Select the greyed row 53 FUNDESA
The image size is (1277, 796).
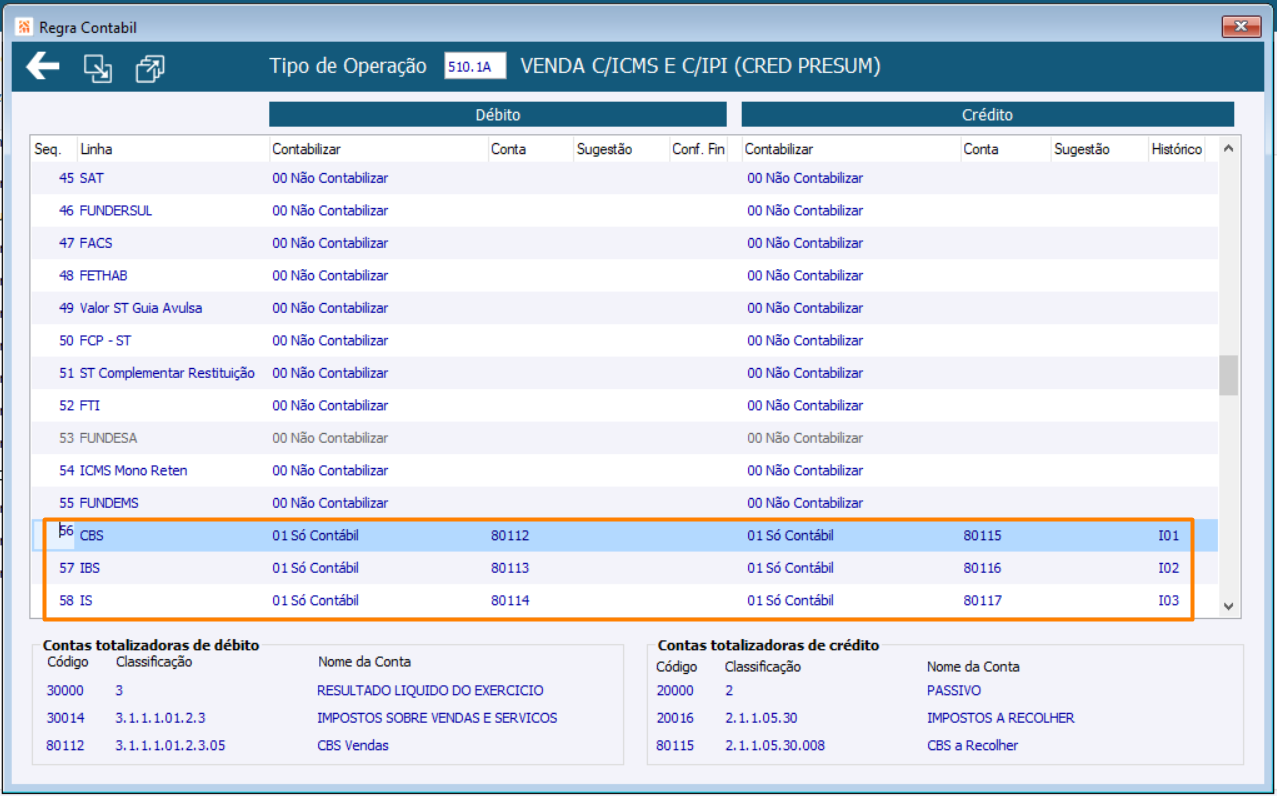tap(625, 438)
